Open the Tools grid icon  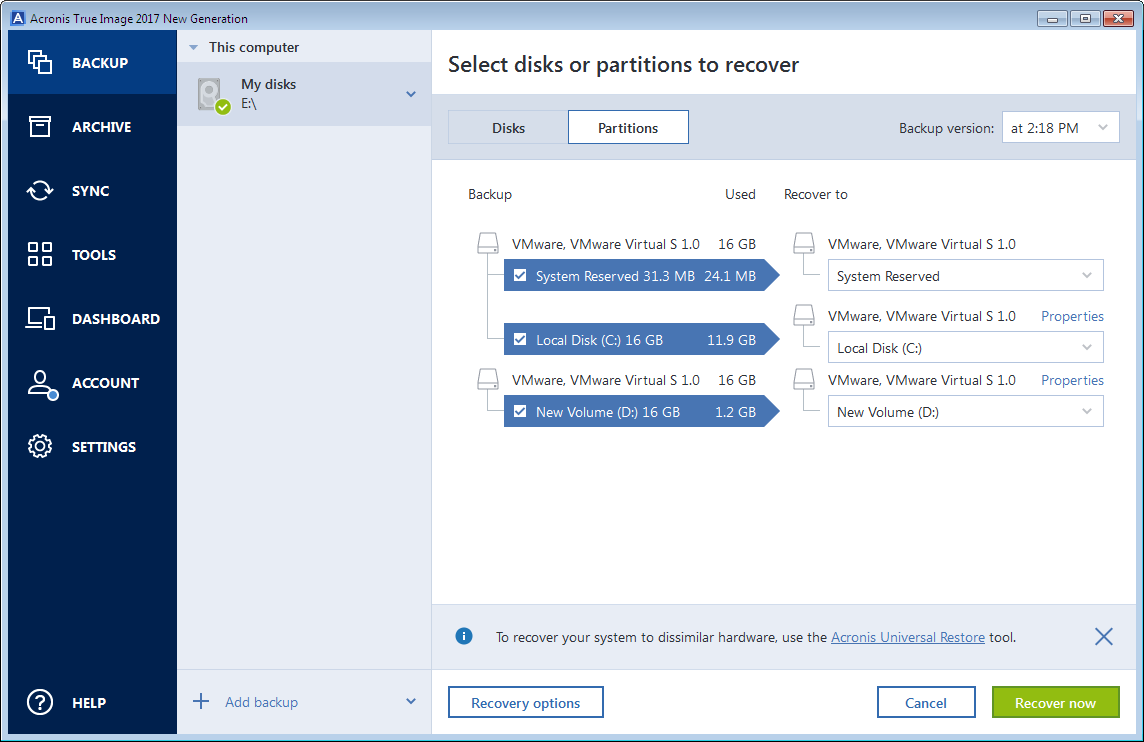40,255
